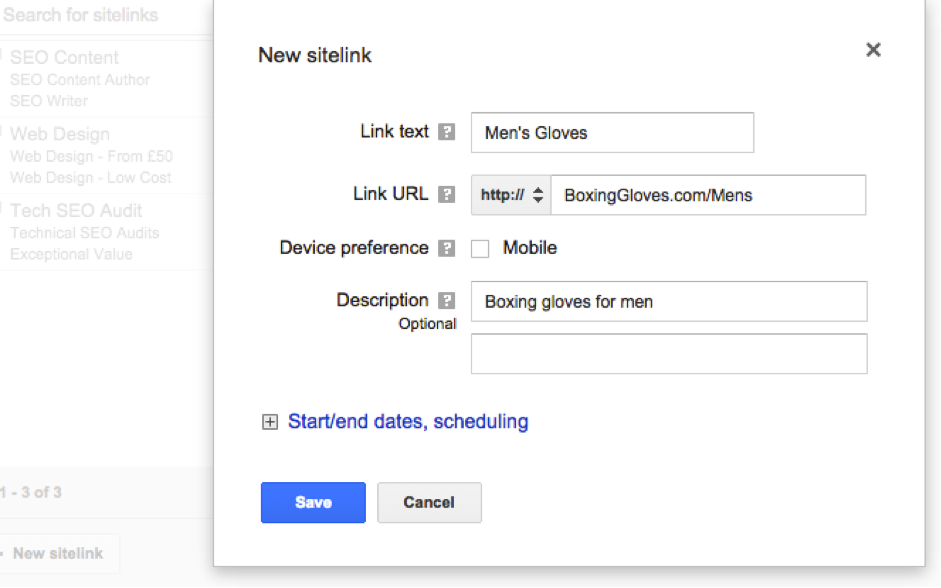
Task: Open the http:// protocol dropdown
Action: tap(511, 195)
